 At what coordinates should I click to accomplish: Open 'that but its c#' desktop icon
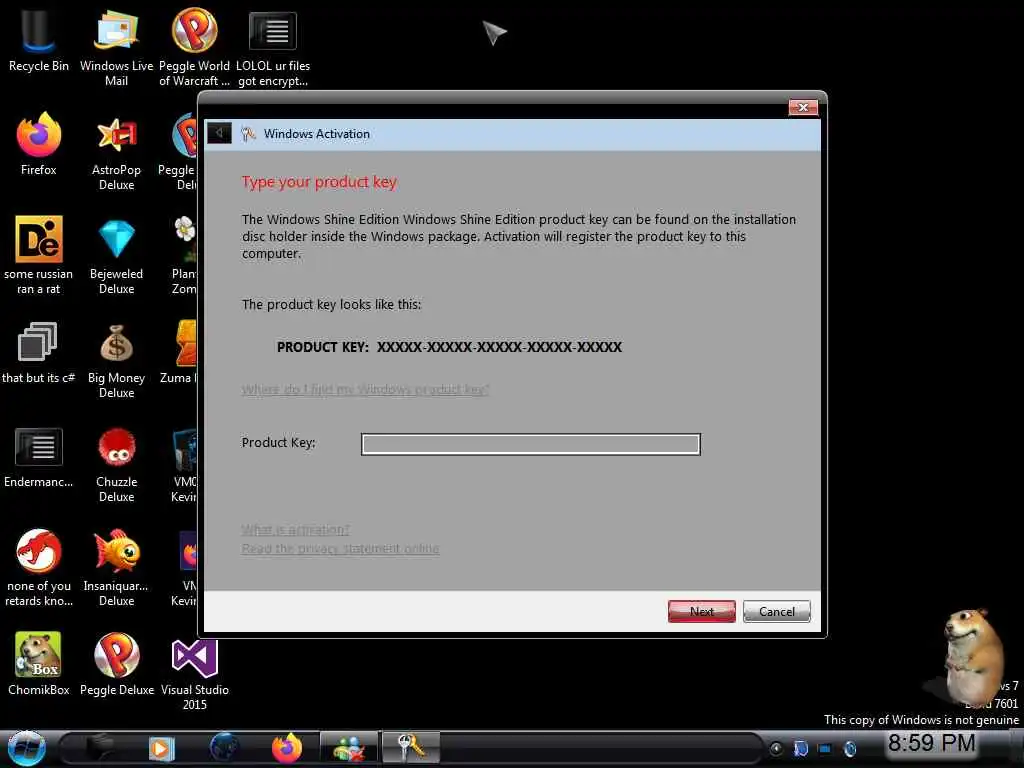tap(39, 353)
